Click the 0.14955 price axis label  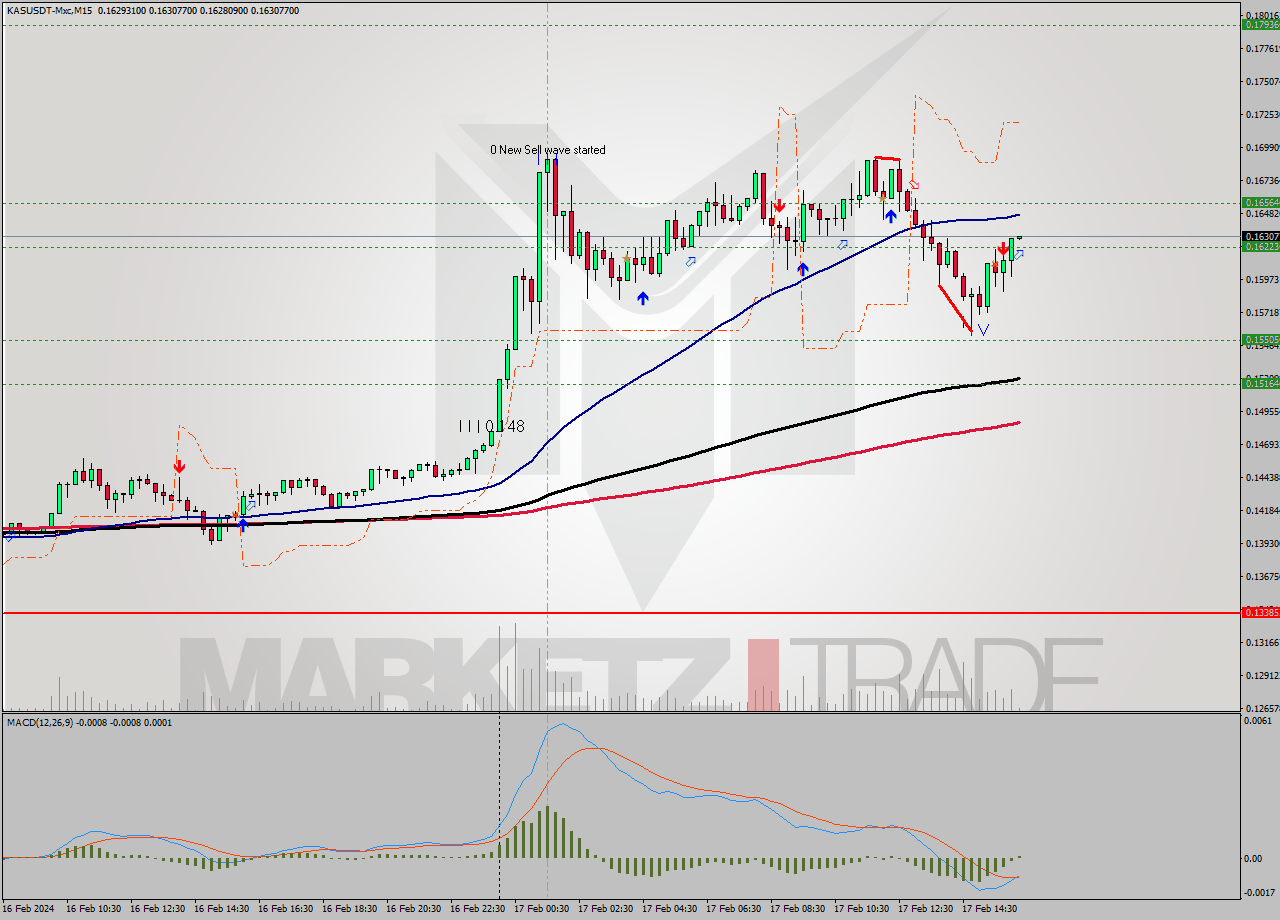tap(1261, 412)
